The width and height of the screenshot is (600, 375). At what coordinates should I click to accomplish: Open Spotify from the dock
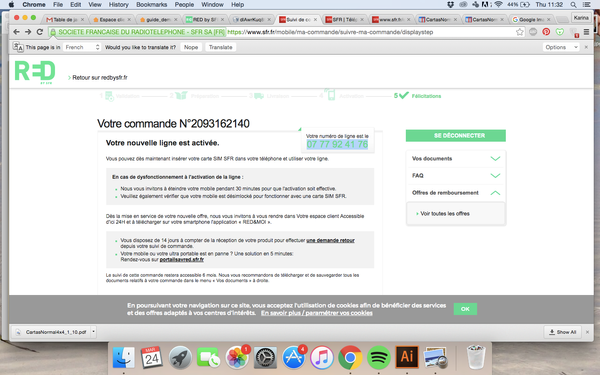point(378,358)
